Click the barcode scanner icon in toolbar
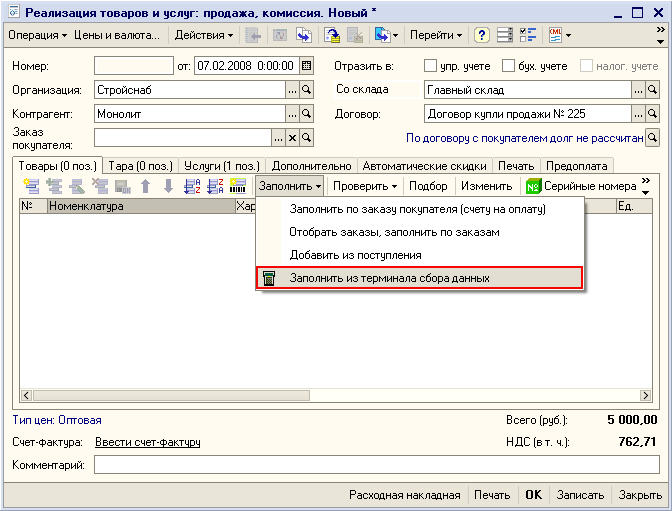The width and height of the screenshot is (672, 511). [238, 186]
